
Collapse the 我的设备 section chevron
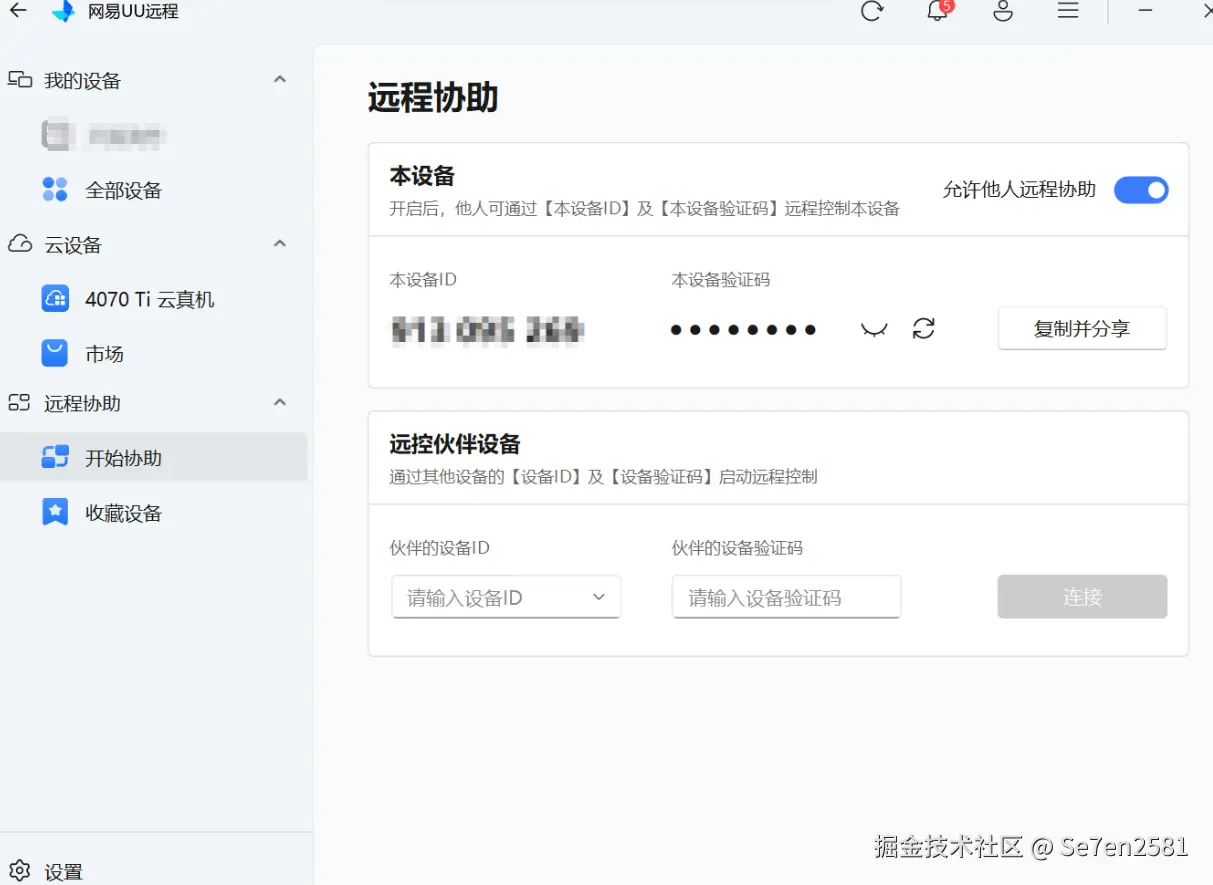tap(280, 79)
